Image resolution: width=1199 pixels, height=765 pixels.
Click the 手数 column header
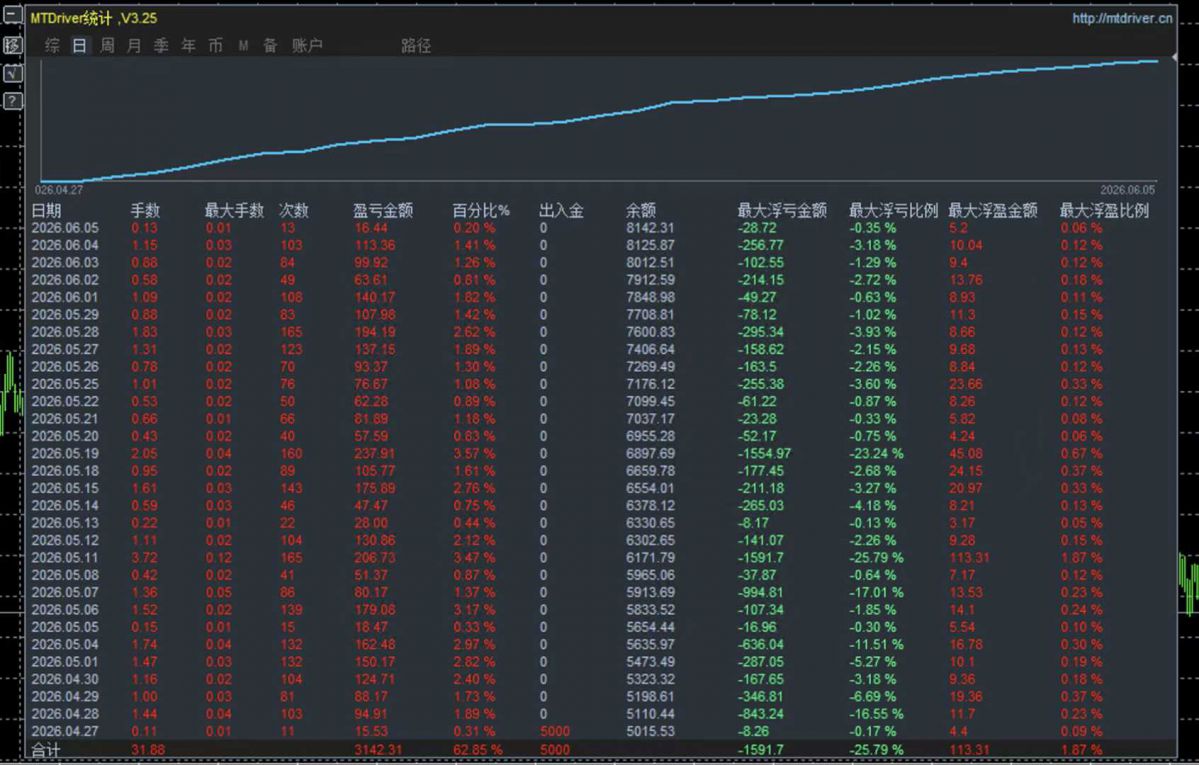pyautogui.click(x=145, y=210)
